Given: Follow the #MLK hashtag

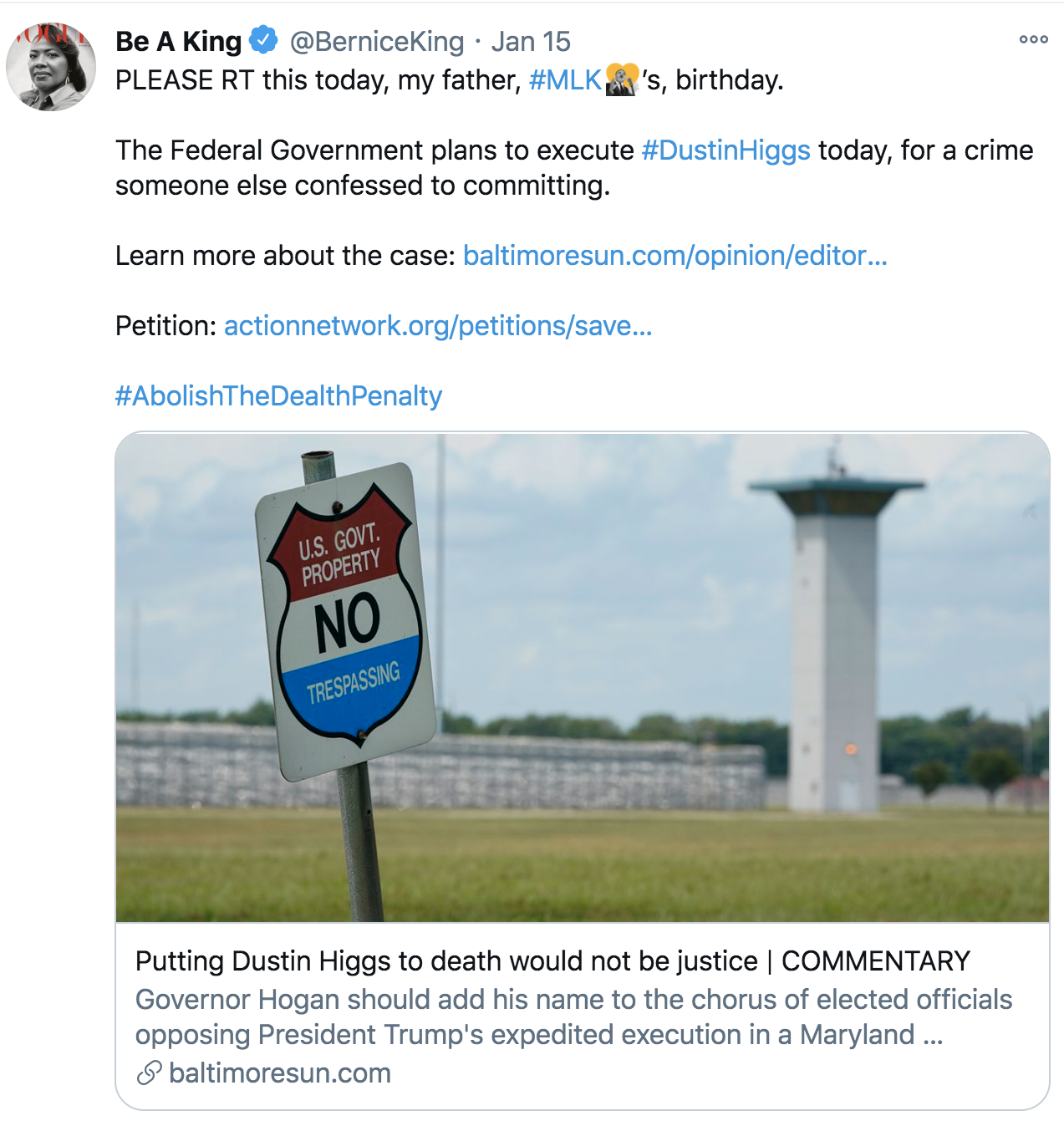Looking at the screenshot, I should (565, 80).
